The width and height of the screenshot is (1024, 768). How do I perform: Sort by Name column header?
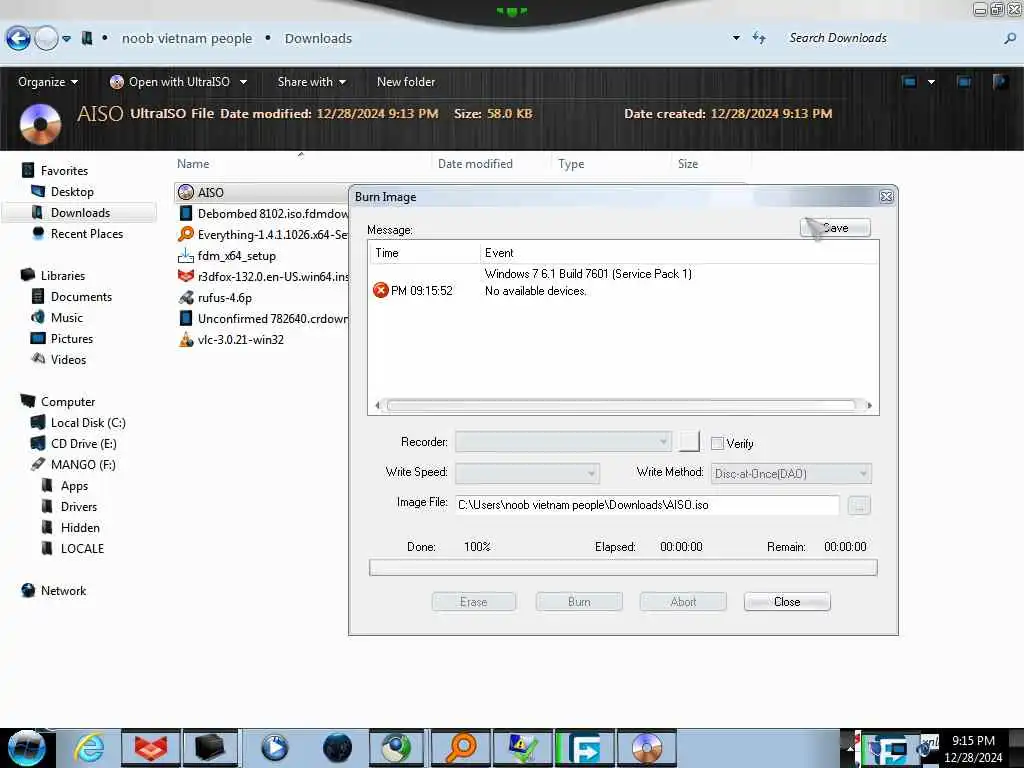coord(303,164)
